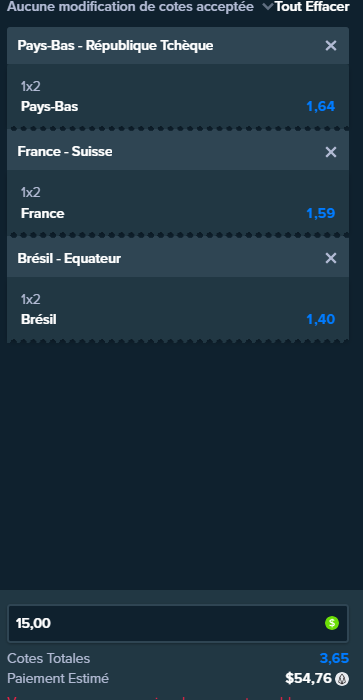The image size is (363, 700).
Task: Click the Brésil selection name
Action: (38, 320)
